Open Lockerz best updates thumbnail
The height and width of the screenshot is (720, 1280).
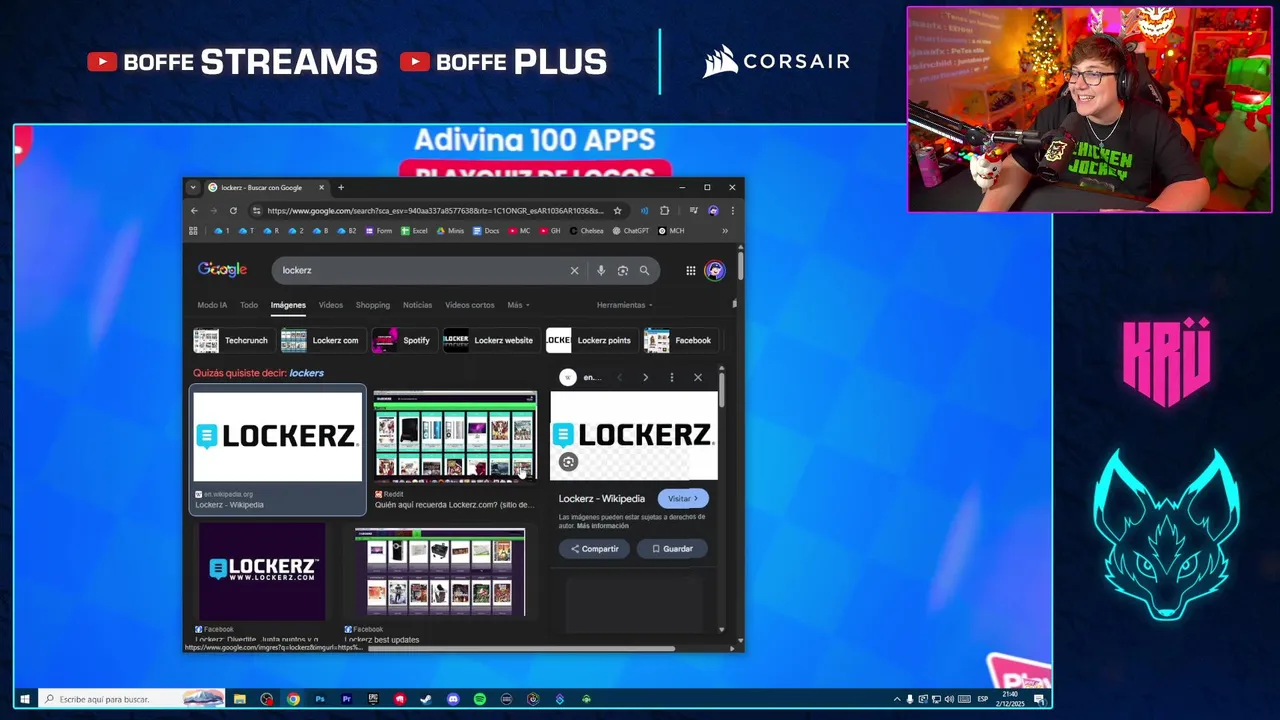(x=440, y=572)
